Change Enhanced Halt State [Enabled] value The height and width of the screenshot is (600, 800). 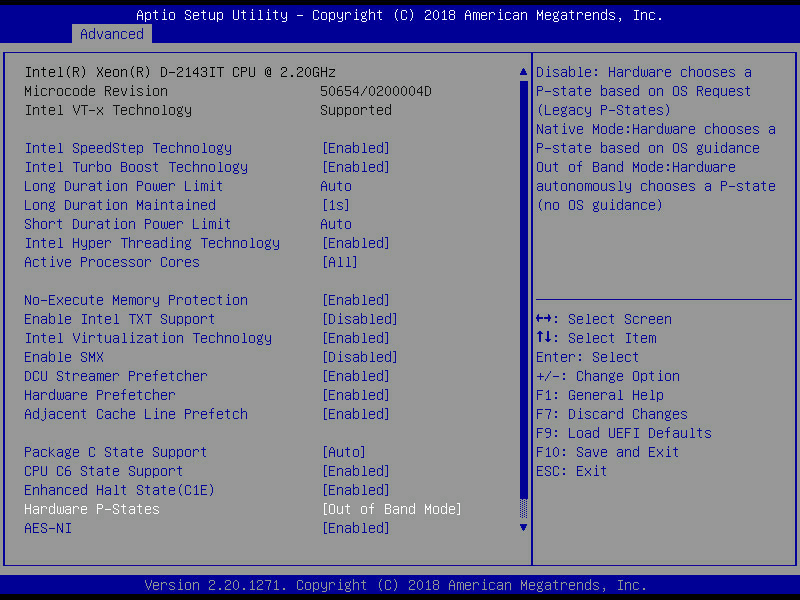tap(356, 490)
